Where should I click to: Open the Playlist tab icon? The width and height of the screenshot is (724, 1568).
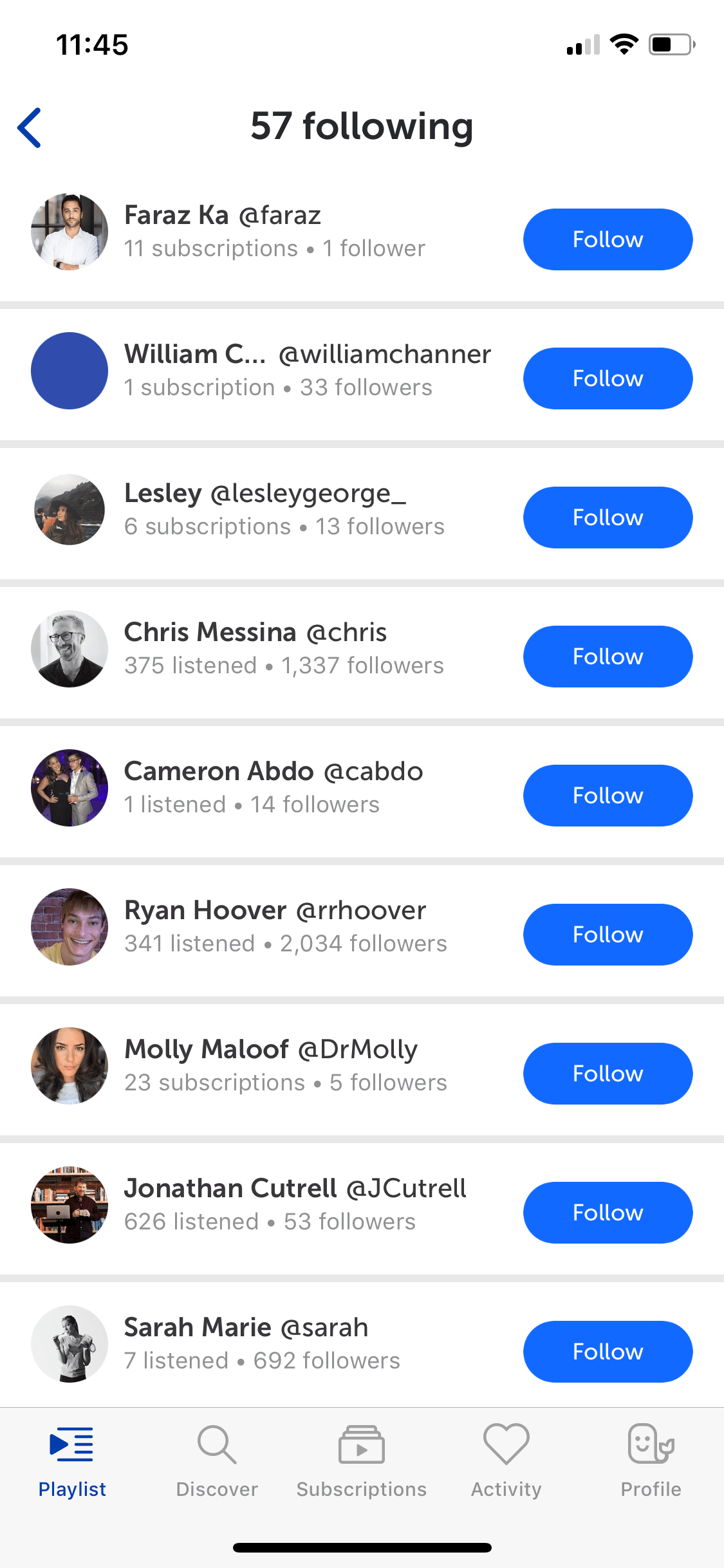(71, 1445)
